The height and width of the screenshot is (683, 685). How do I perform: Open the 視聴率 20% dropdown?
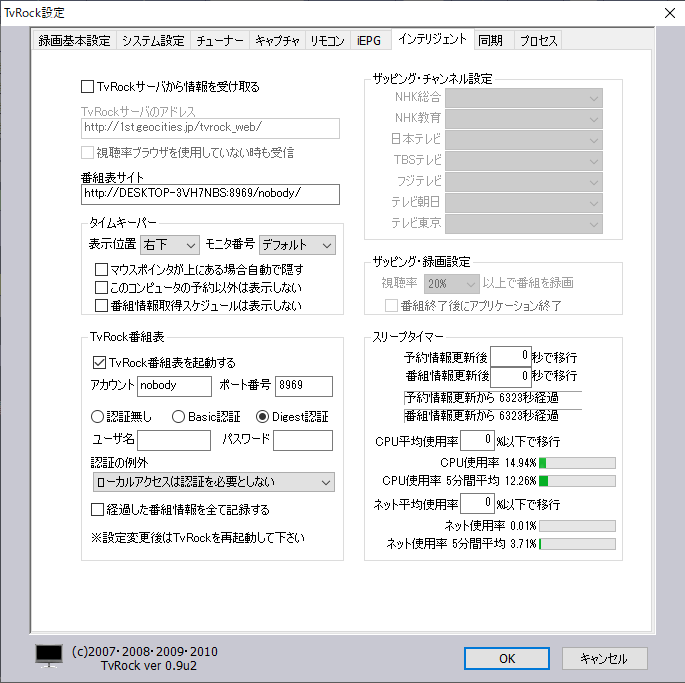click(451, 284)
